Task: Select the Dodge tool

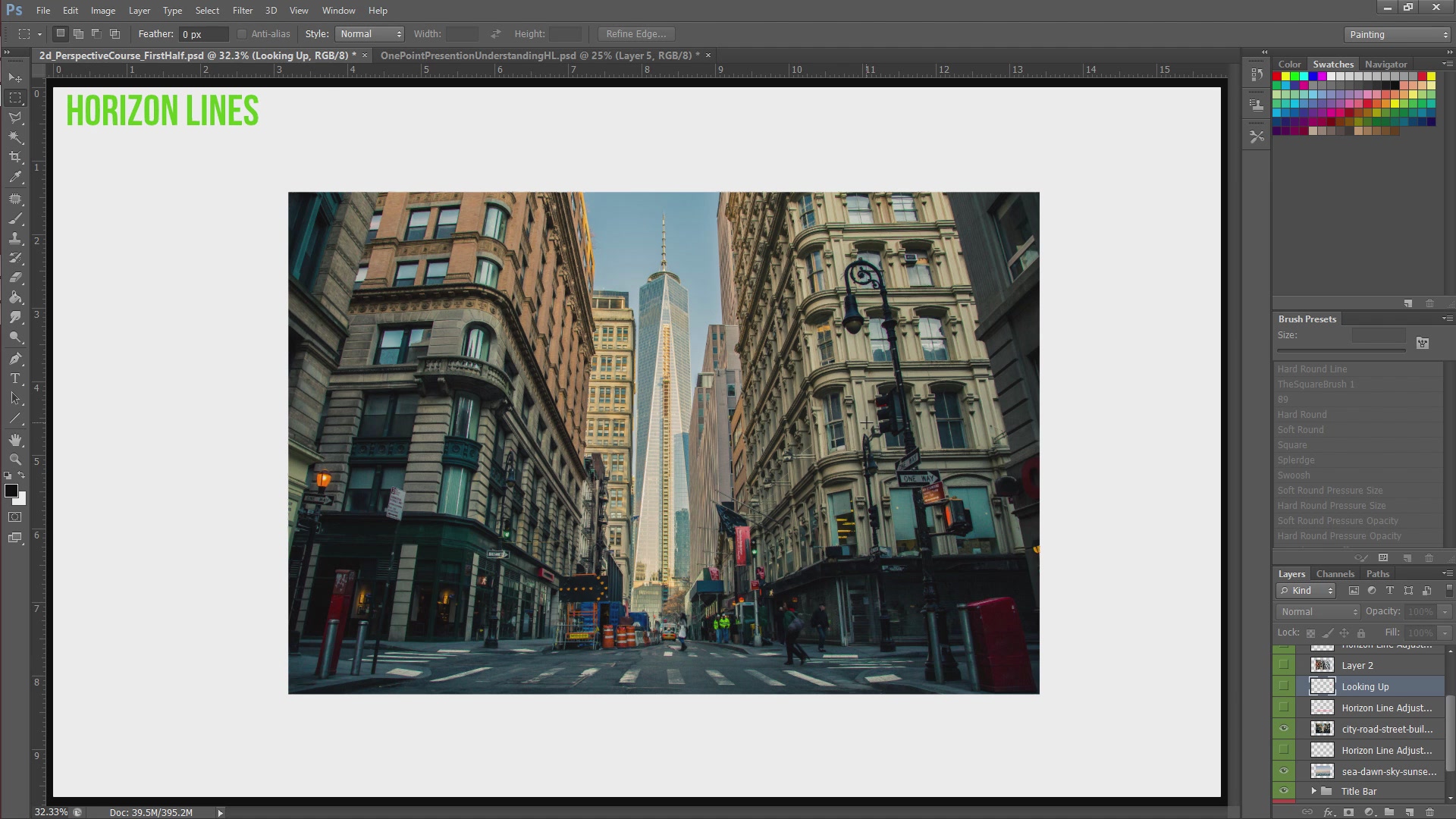Action: (x=15, y=337)
